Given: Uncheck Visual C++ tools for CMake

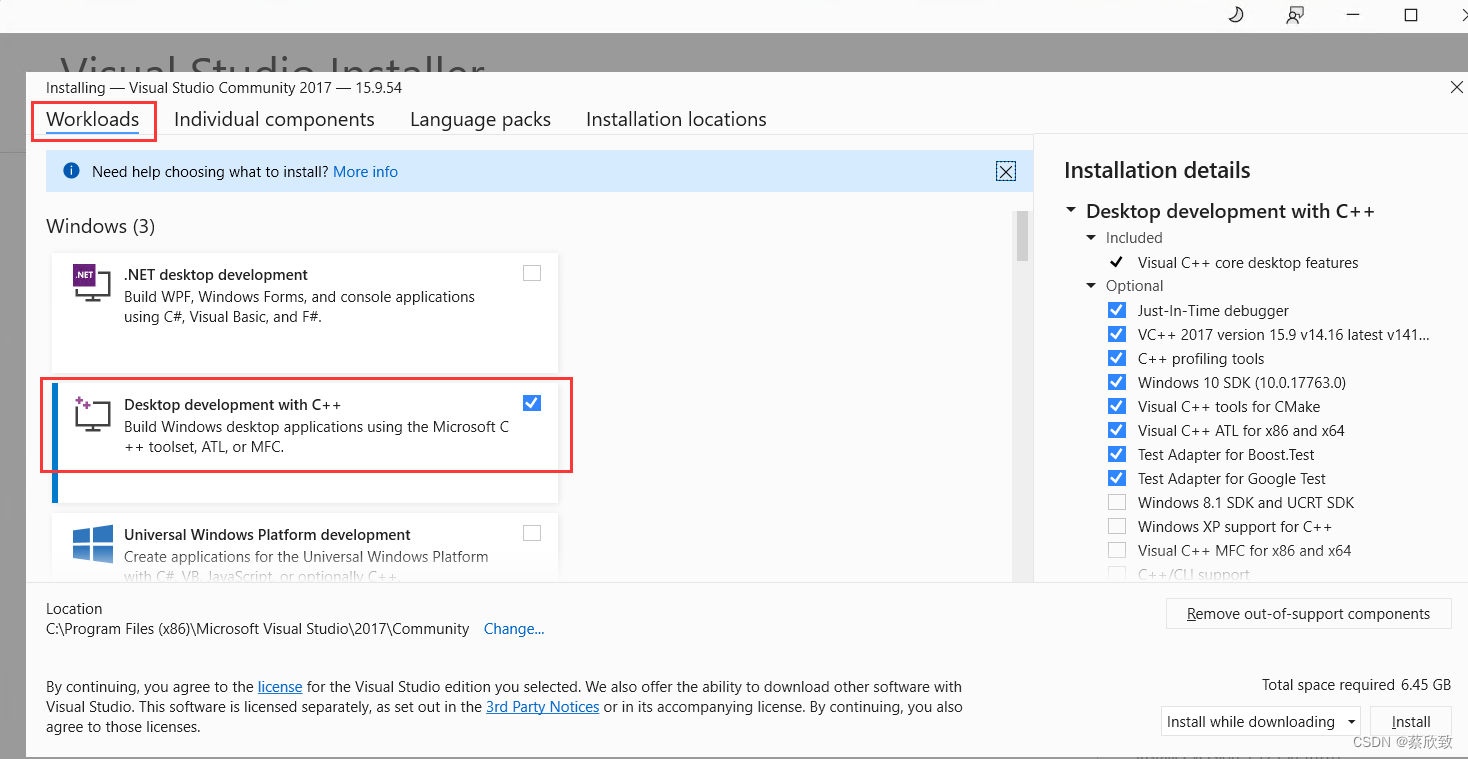Looking at the screenshot, I should (x=1117, y=406).
